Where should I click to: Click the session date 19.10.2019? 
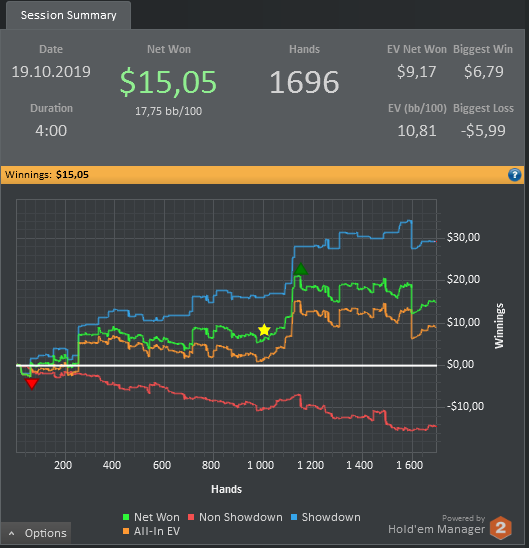click(51, 72)
